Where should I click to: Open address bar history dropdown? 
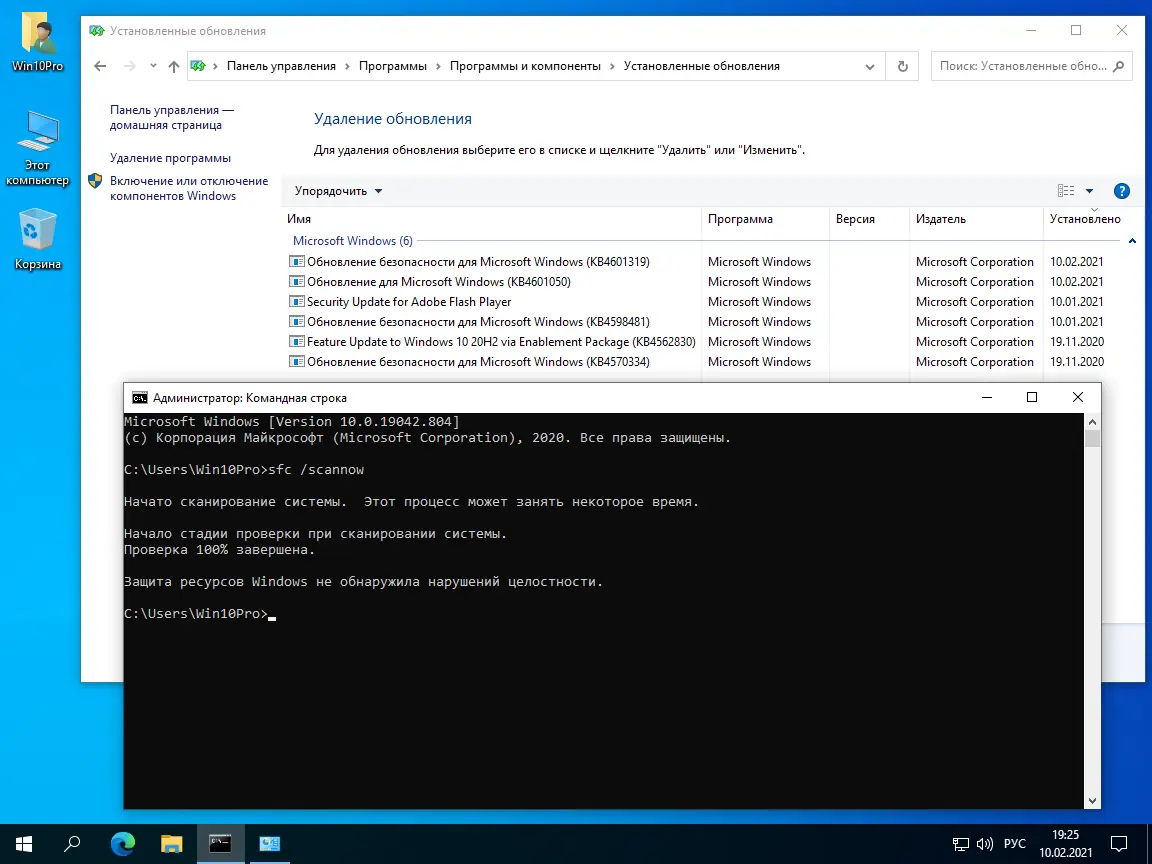click(x=870, y=66)
